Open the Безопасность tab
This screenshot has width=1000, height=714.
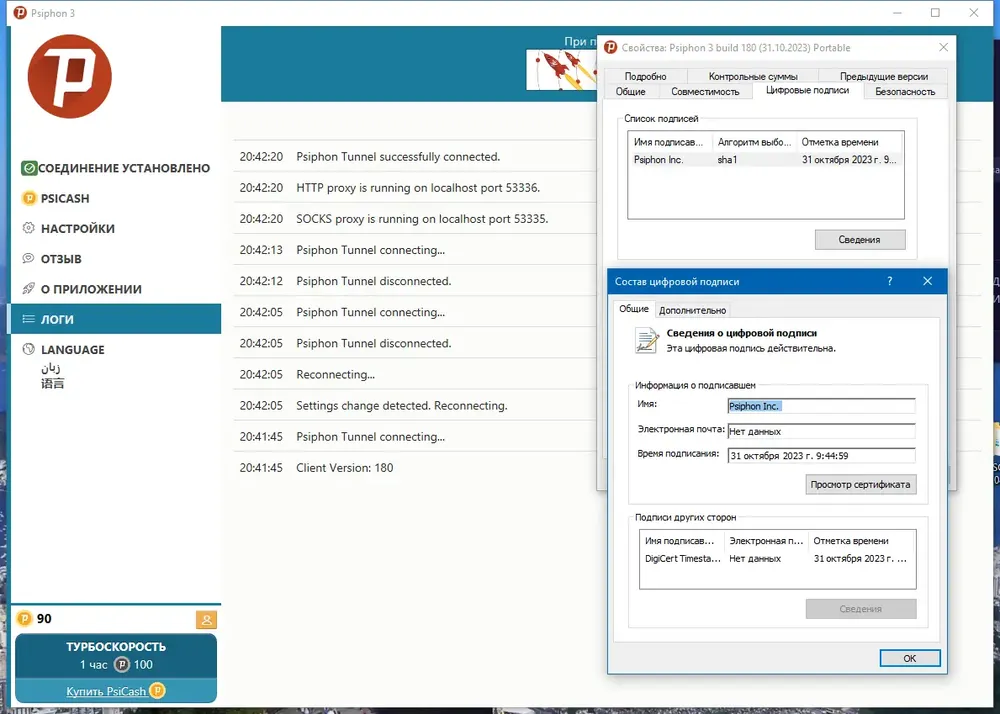click(905, 91)
